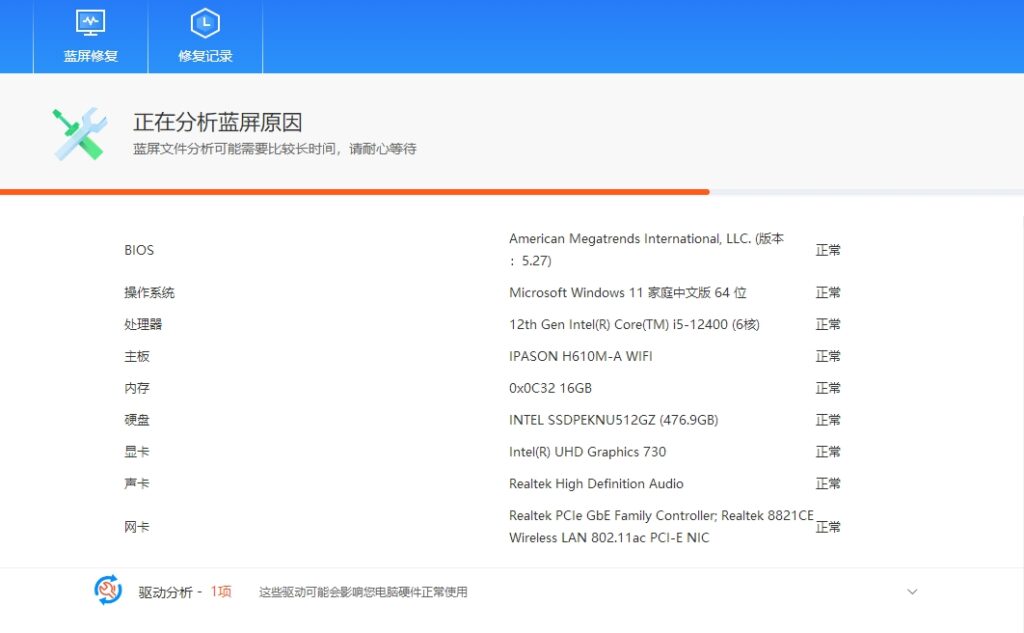1024x633 pixels.
Task: Click the 正在分析蓝屏原因 heading
Action: pos(218,123)
